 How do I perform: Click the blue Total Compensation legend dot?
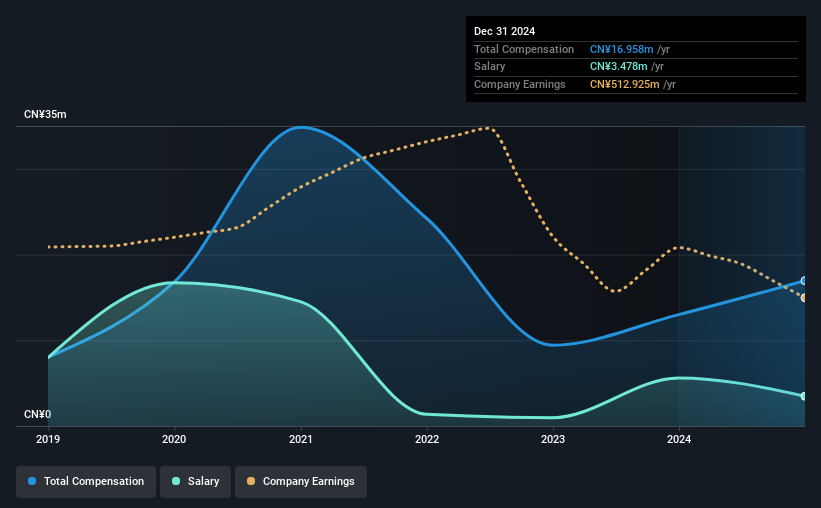click(x=32, y=481)
